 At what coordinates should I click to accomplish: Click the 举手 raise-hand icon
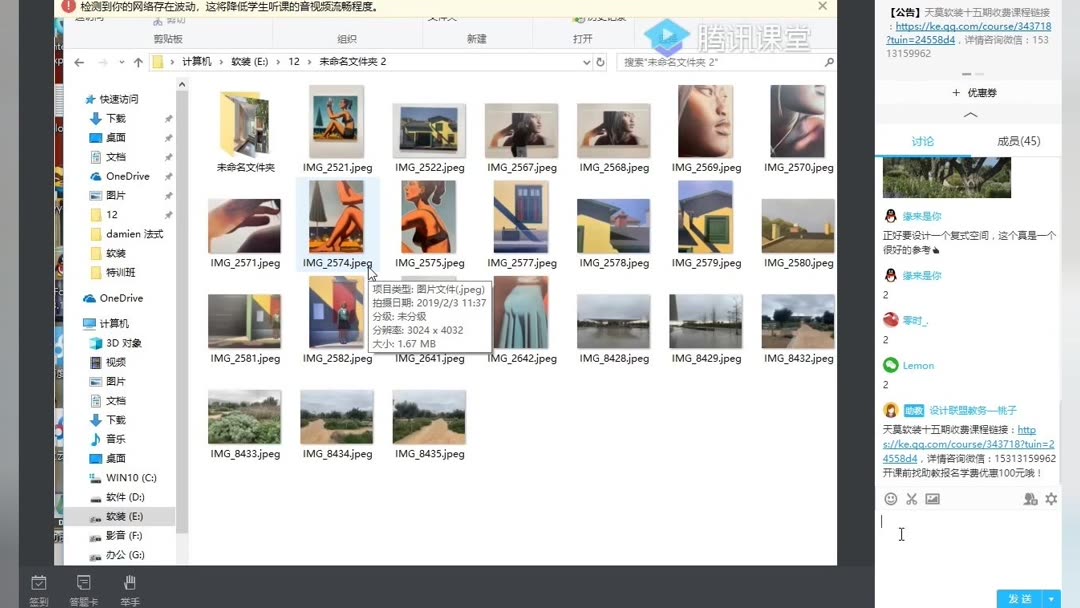(x=130, y=585)
